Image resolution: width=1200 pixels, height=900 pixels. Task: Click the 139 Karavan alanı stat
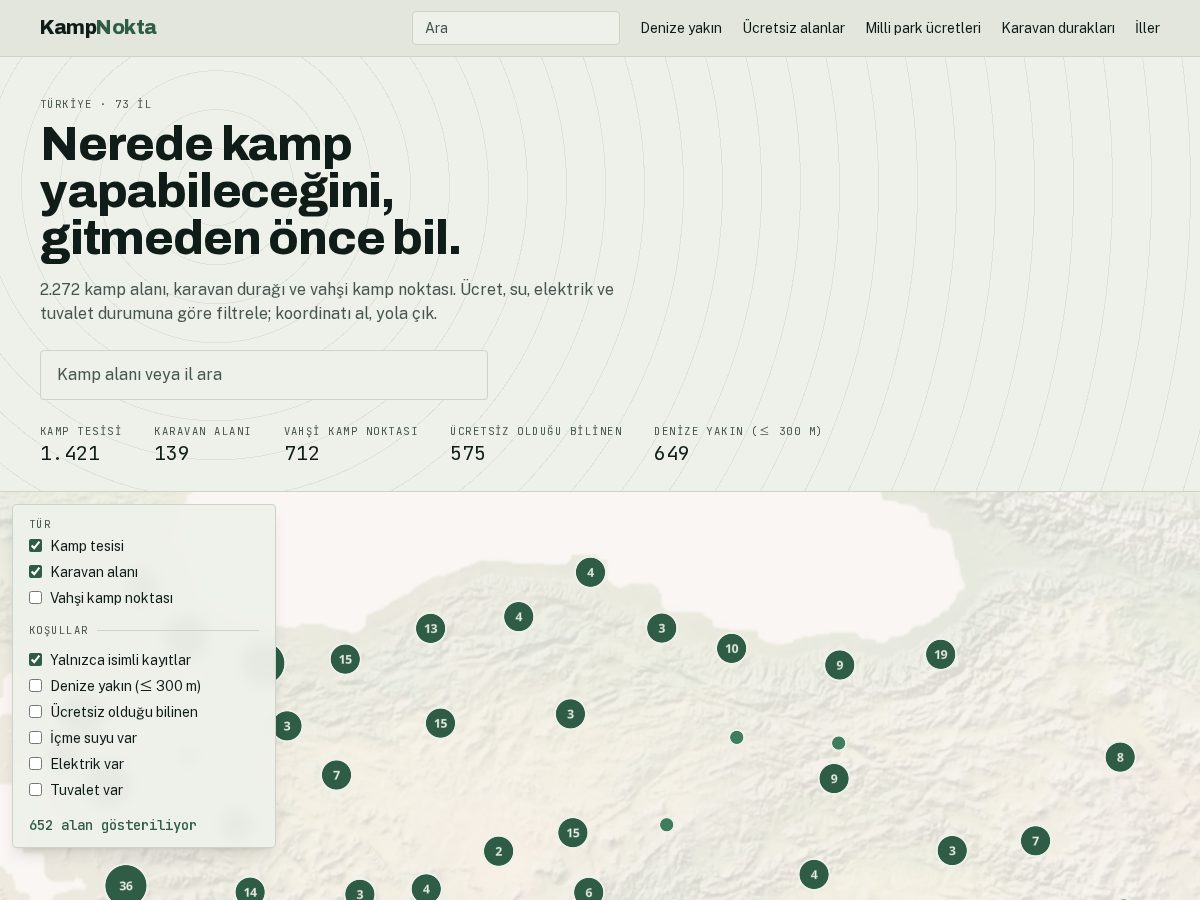click(x=202, y=444)
